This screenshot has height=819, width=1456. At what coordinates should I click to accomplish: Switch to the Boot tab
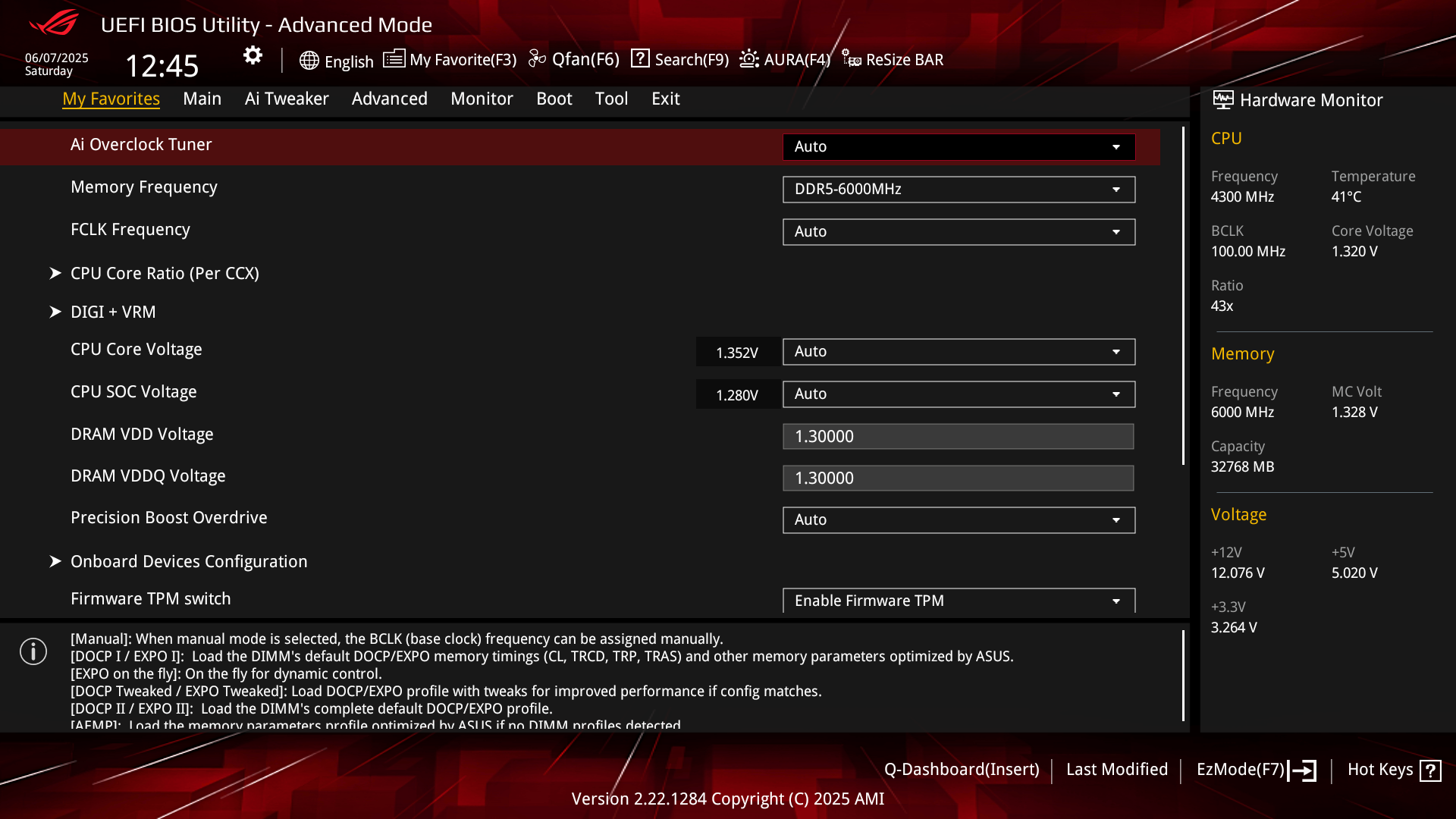554,99
